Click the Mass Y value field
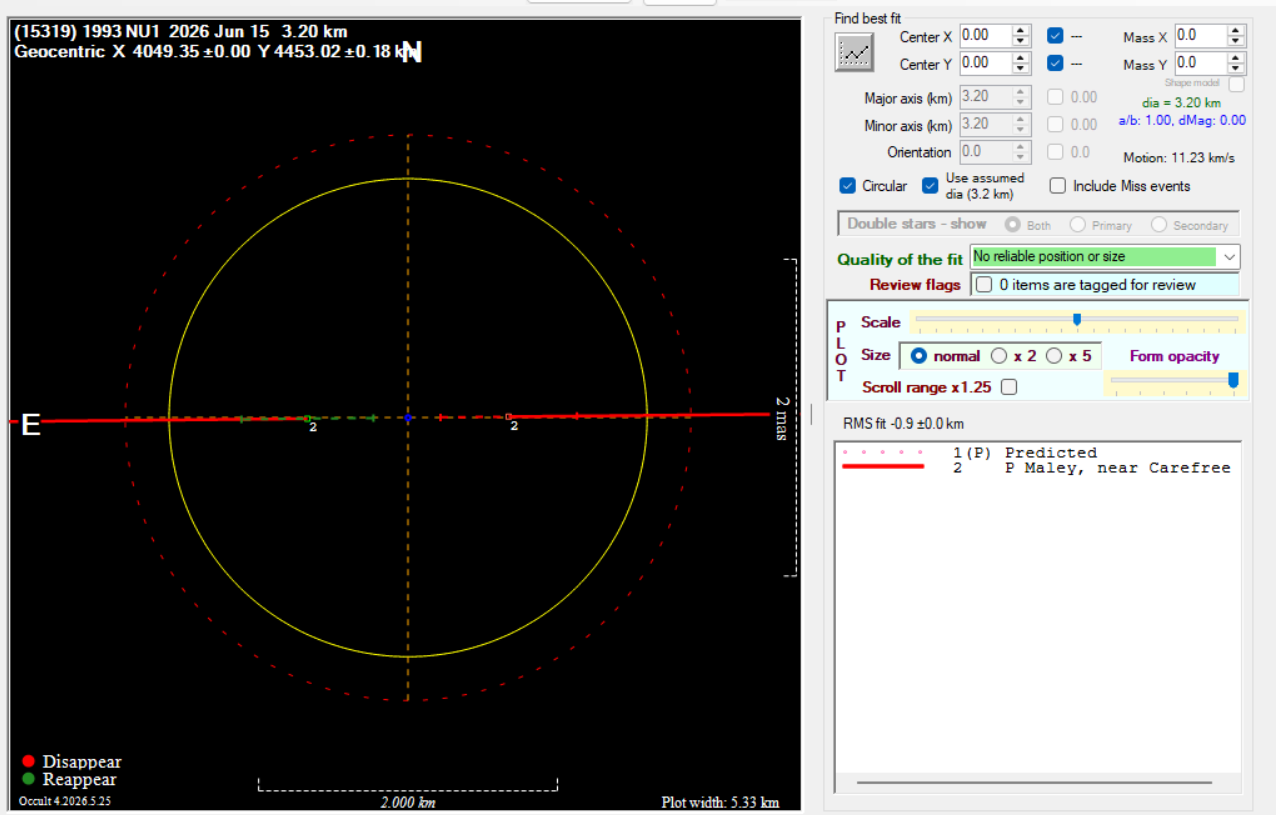Screen dimensions: 1276x815 tap(1200, 63)
